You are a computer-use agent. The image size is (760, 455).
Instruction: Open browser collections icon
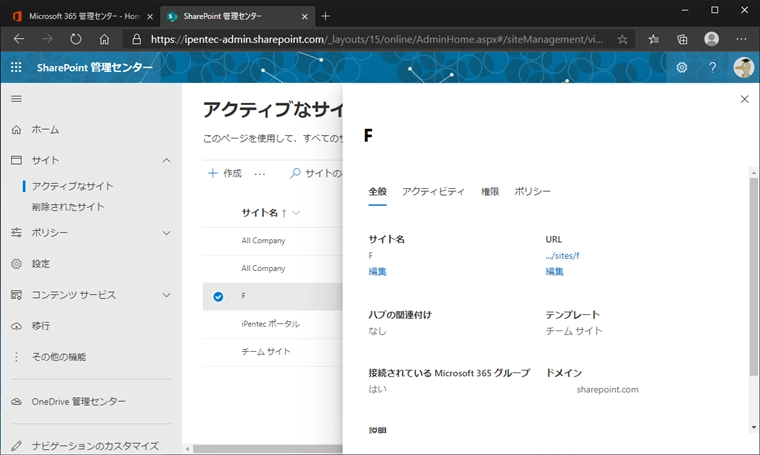pyautogui.click(x=682, y=39)
